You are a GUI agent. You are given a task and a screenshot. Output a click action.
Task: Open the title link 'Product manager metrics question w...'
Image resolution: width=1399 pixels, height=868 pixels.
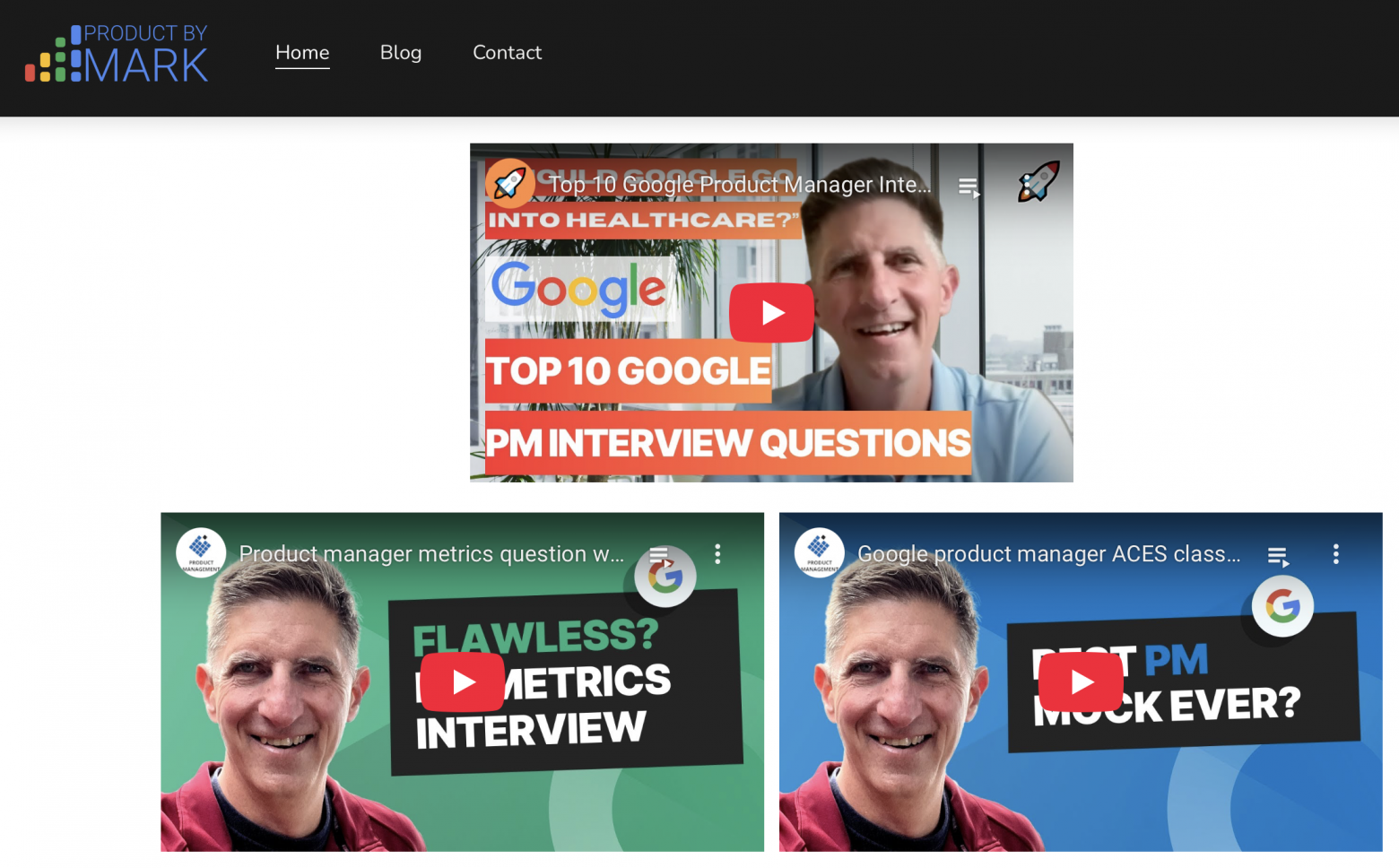tap(431, 554)
